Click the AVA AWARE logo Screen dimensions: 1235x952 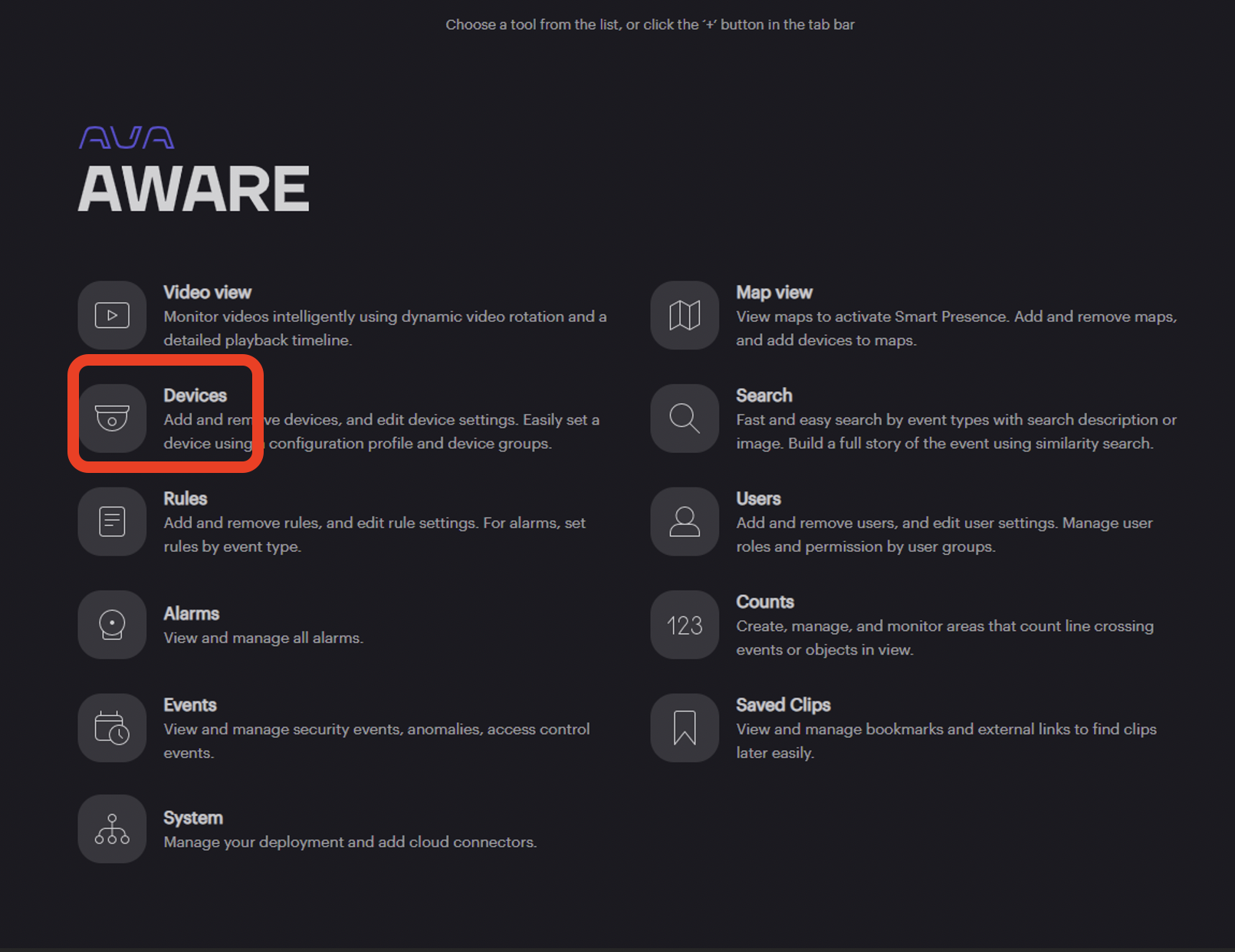click(193, 169)
